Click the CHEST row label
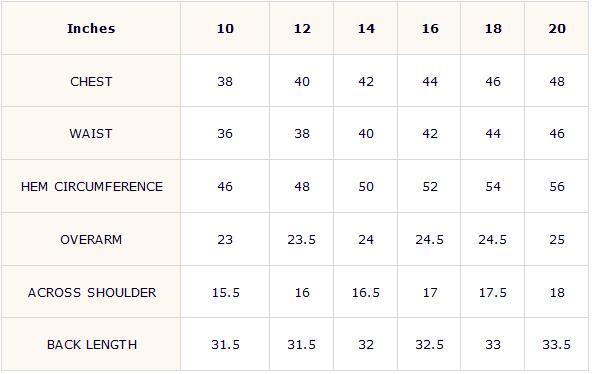The image size is (592, 374). (x=91, y=82)
